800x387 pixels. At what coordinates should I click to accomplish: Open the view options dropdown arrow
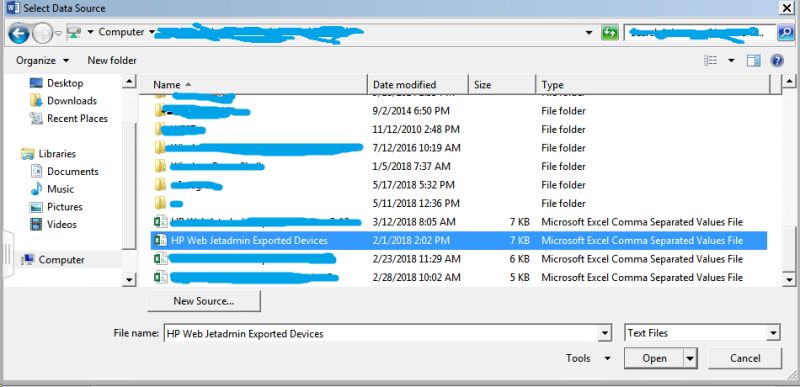731,61
